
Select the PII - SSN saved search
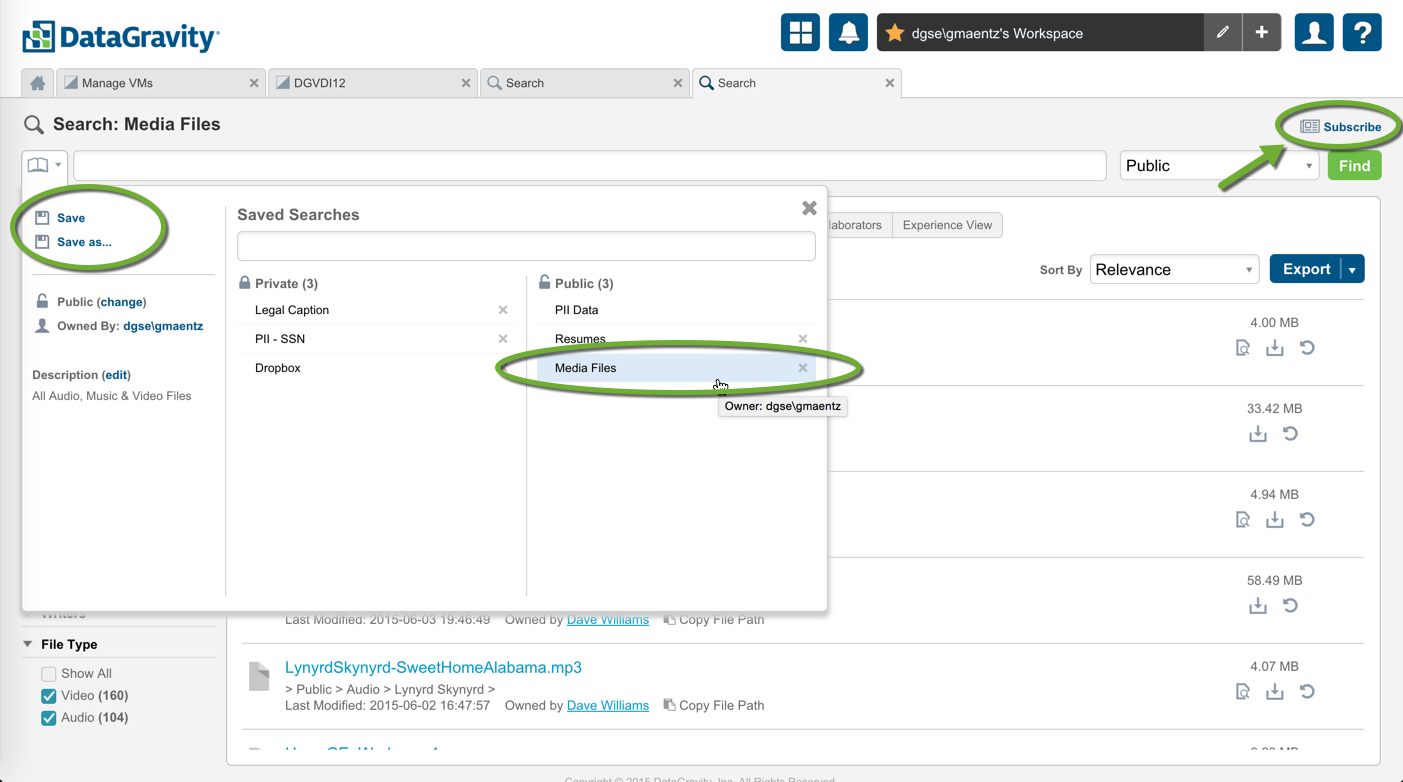click(x=280, y=339)
